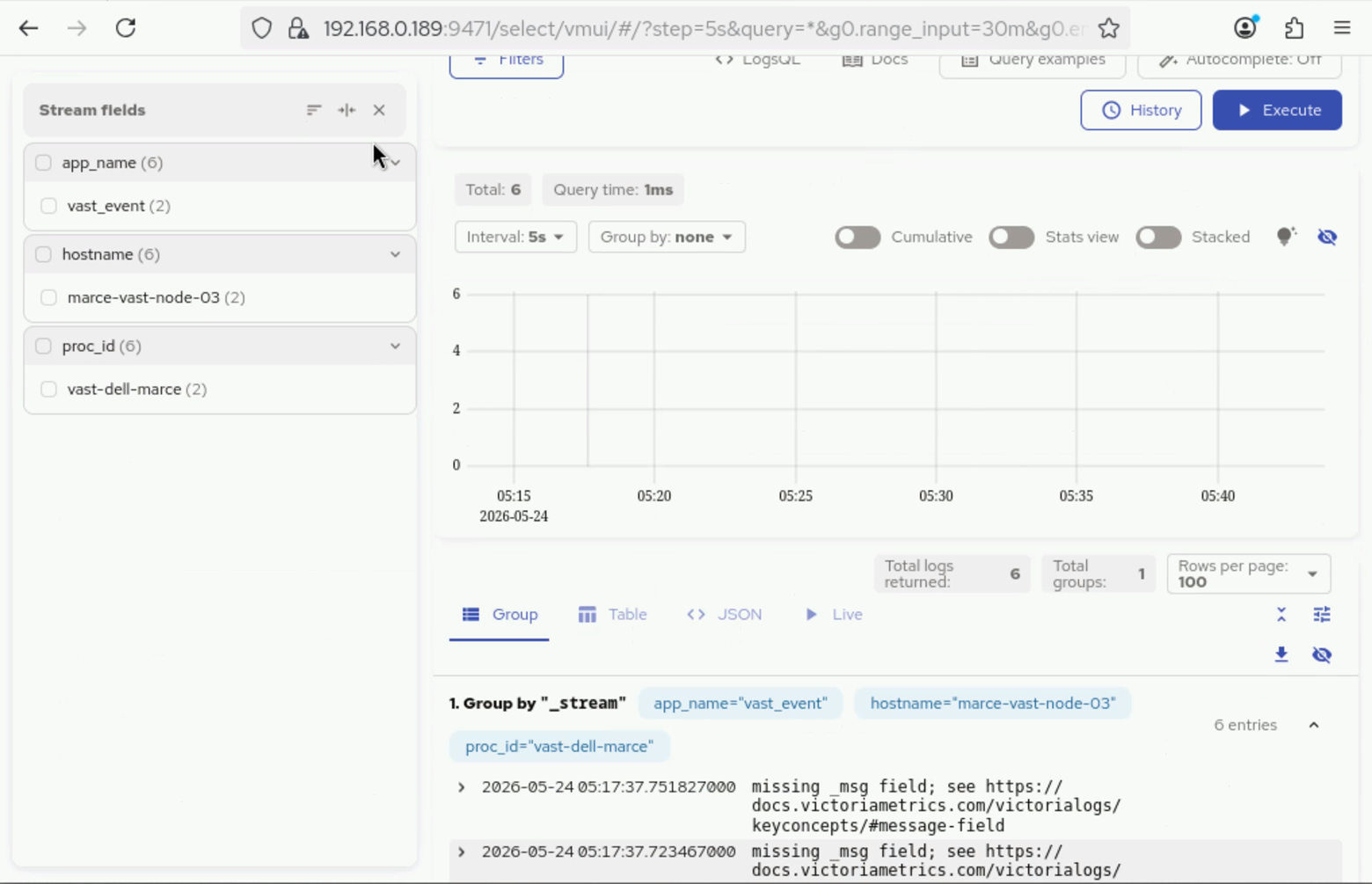Hide the chart with the eye icon

click(x=1327, y=237)
